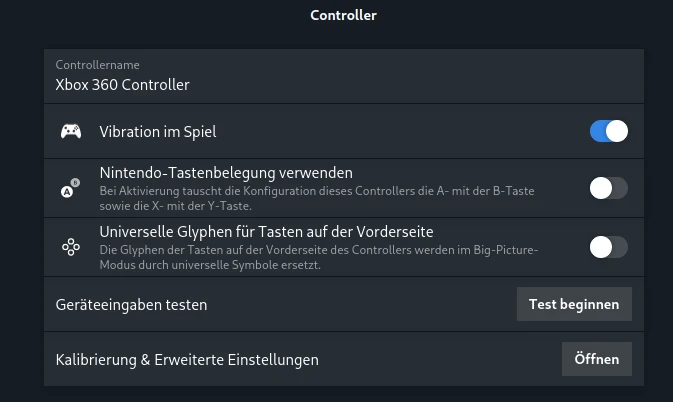This screenshot has height=402, width=673.
Task: Click the Controller page title
Action: [343, 15]
